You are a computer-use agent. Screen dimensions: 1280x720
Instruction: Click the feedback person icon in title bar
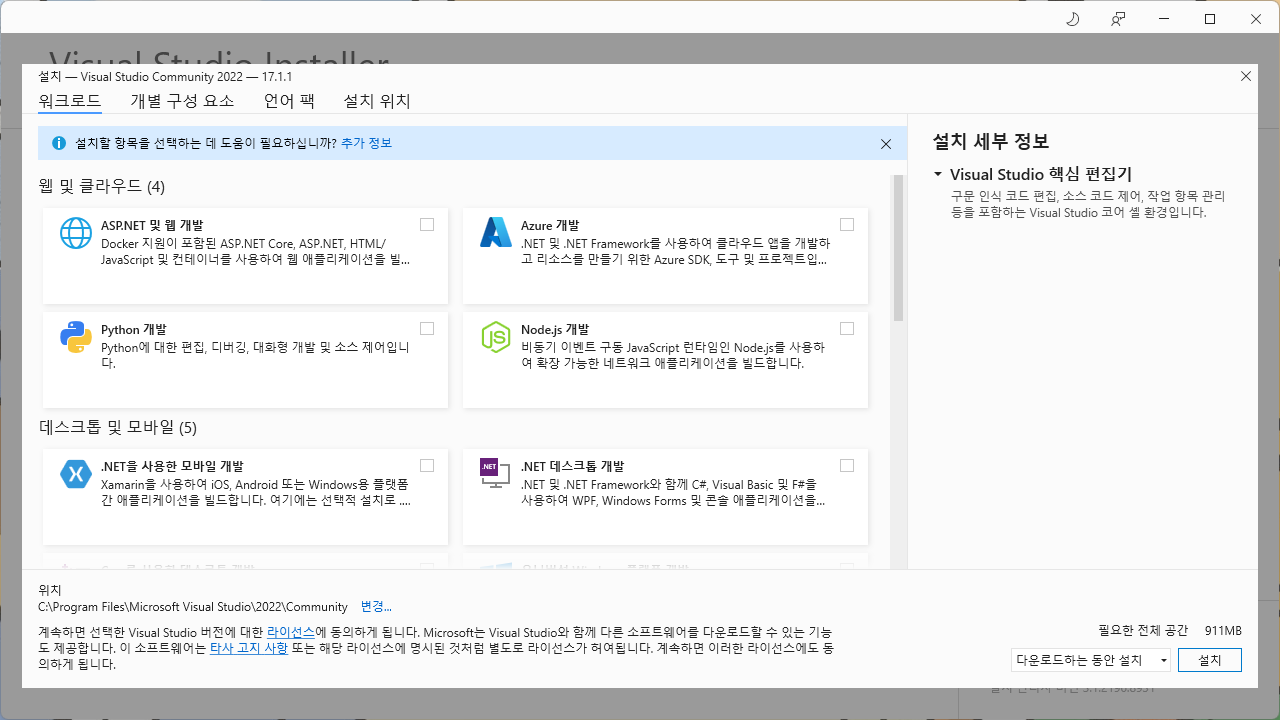(1118, 19)
